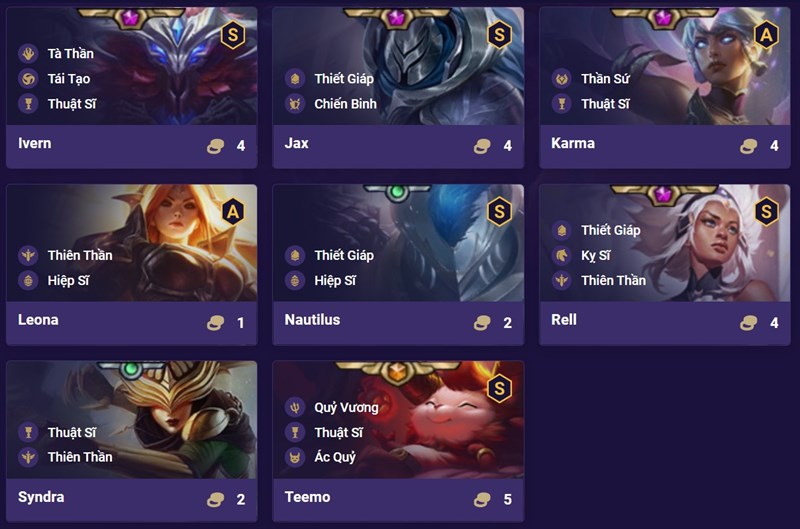Image resolution: width=800 pixels, height=529 pixels.
Task: Click the Quỷ Vương trait icon on Teemo's card
Action: 294,407
